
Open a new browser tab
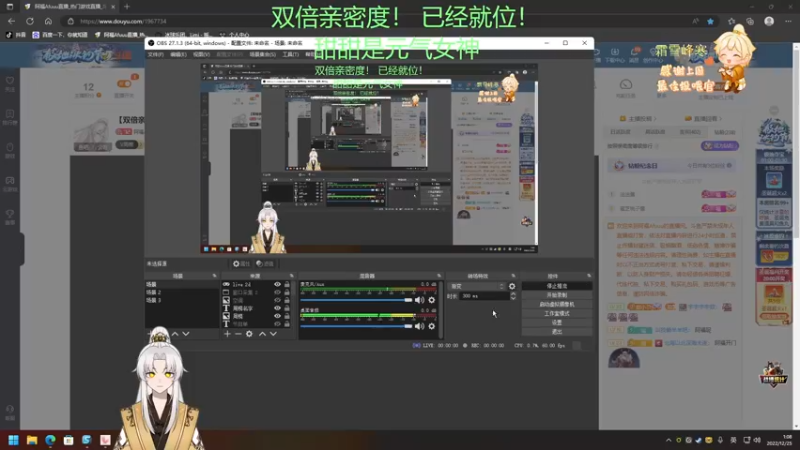pyautogui.click(x=127, y=7)
